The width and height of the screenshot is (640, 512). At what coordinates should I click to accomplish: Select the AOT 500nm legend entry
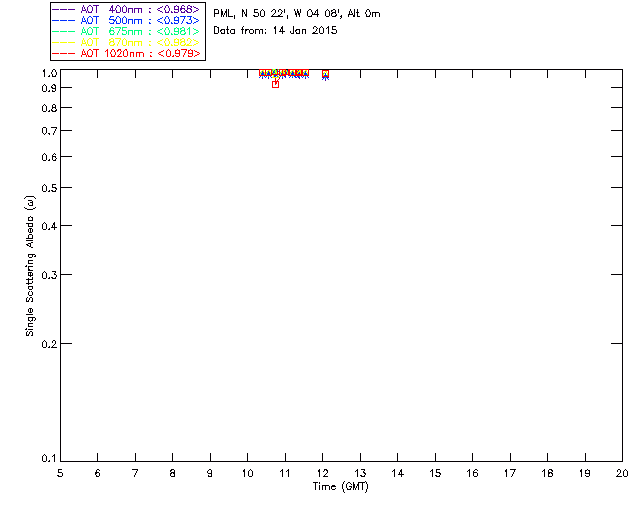(126, 20)
